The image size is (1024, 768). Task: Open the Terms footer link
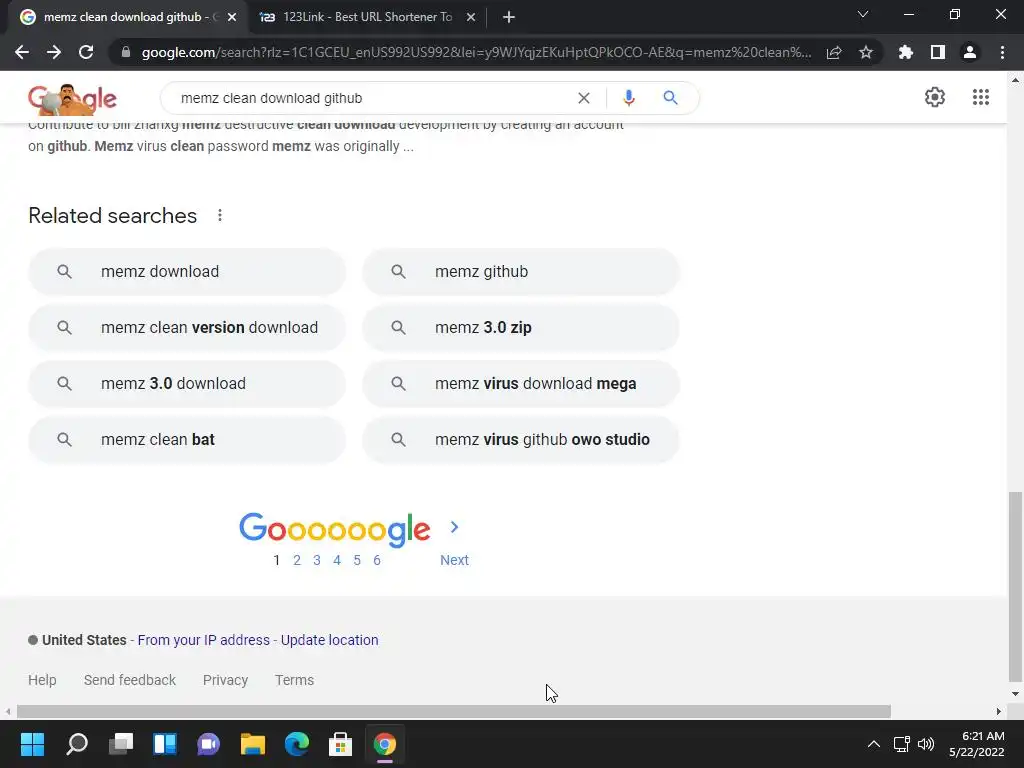click(x=295, y=680)
